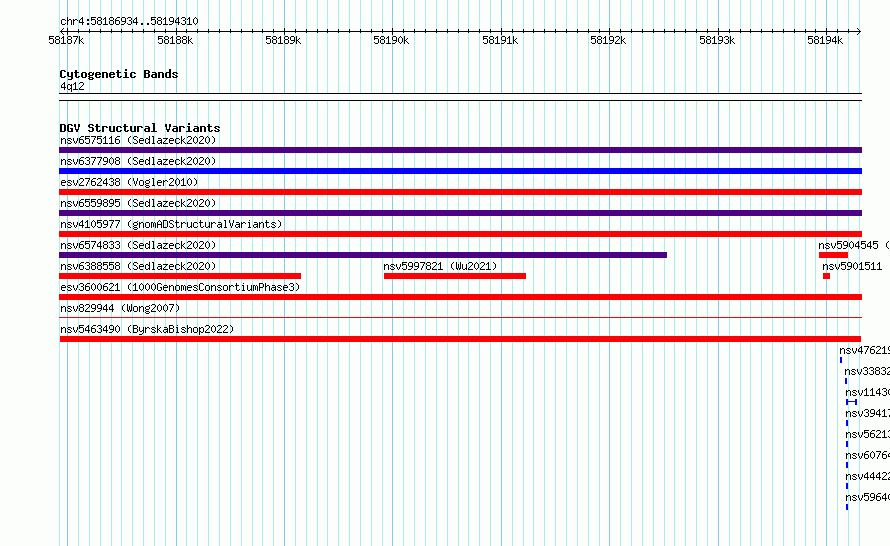Open esv3600621 (1000GenomesConsortiumPhase3) label
Image resolution: width=890 pixels, height=546 pixels.
click(180, 287)
